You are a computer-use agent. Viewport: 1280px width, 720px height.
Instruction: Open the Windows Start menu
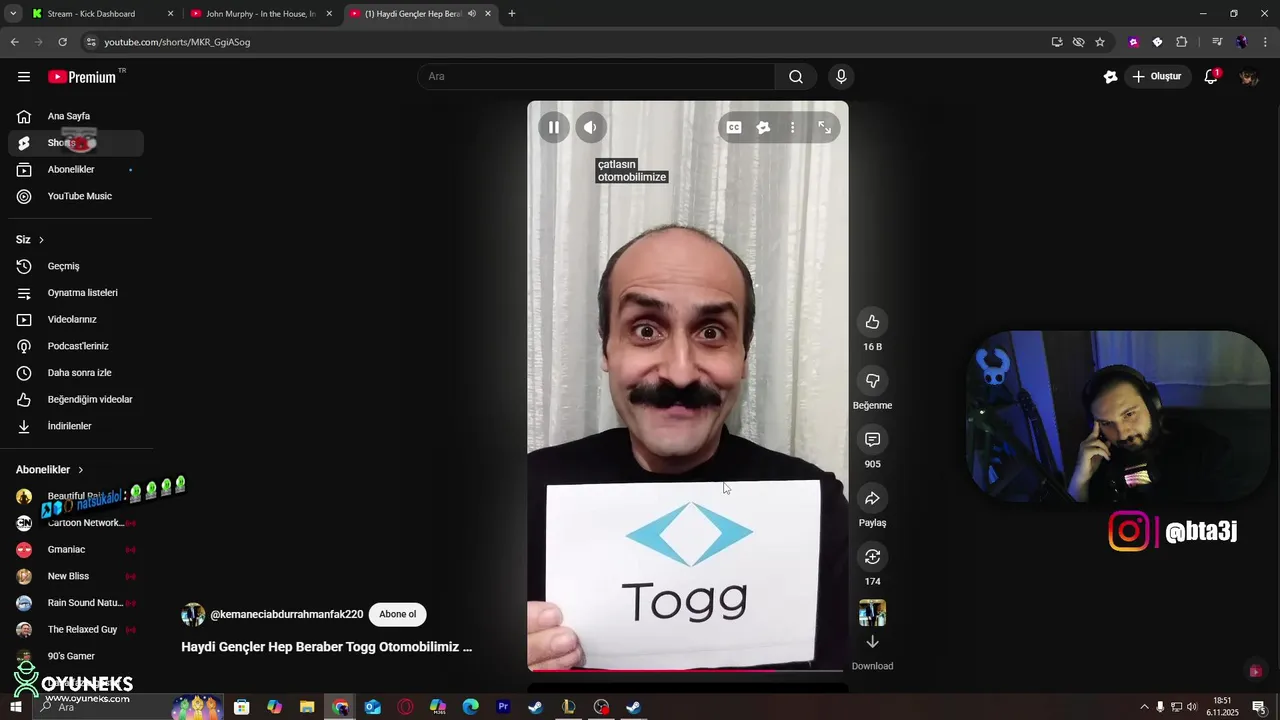coord(15,707)
